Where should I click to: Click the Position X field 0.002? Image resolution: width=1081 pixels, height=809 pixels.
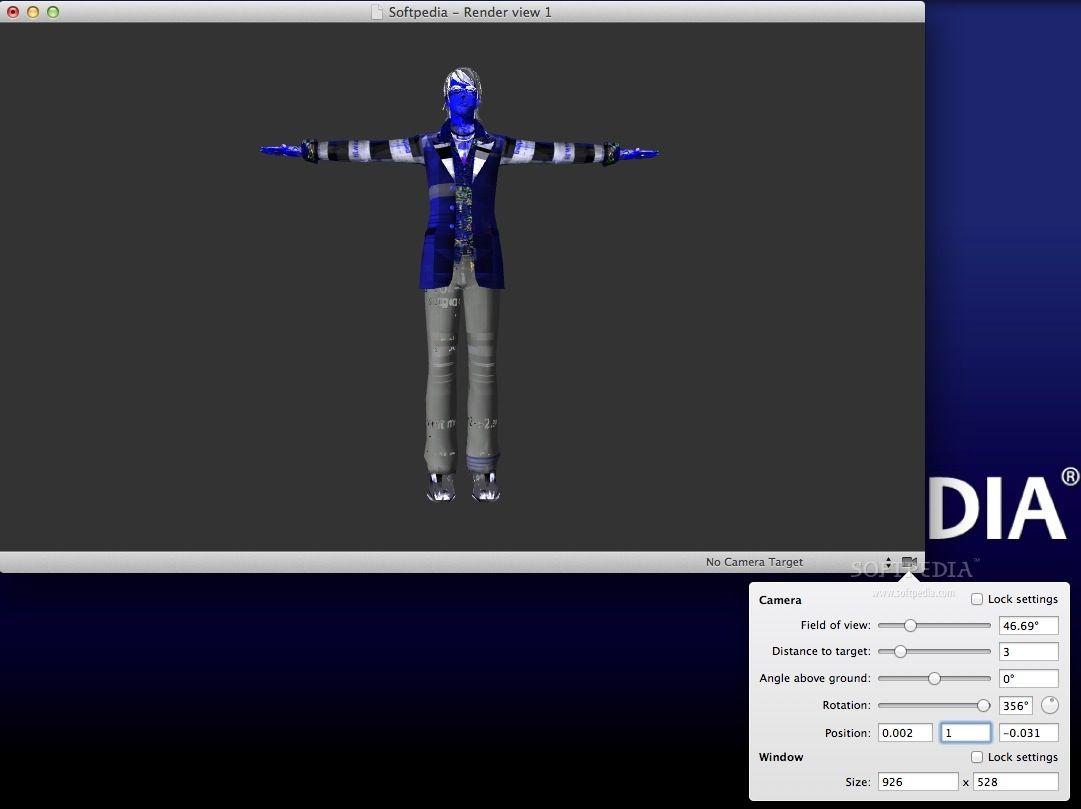tap(905, 732)
